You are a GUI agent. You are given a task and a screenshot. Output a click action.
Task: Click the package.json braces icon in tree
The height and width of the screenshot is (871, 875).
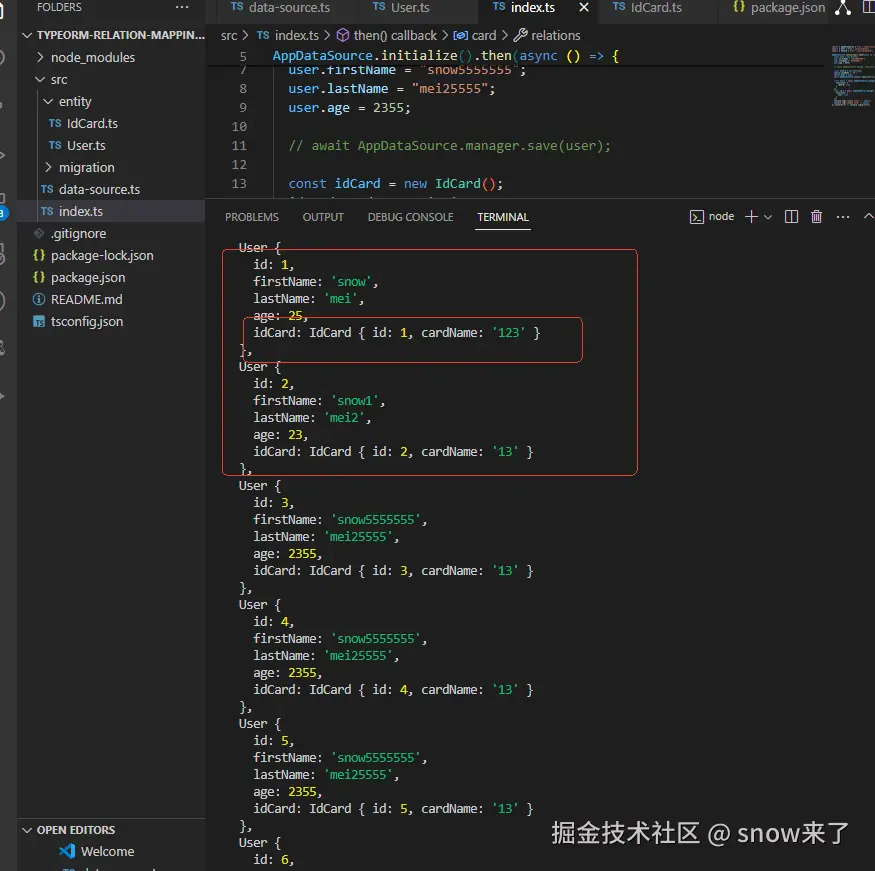pyautogui.click(x=39, y=277)
